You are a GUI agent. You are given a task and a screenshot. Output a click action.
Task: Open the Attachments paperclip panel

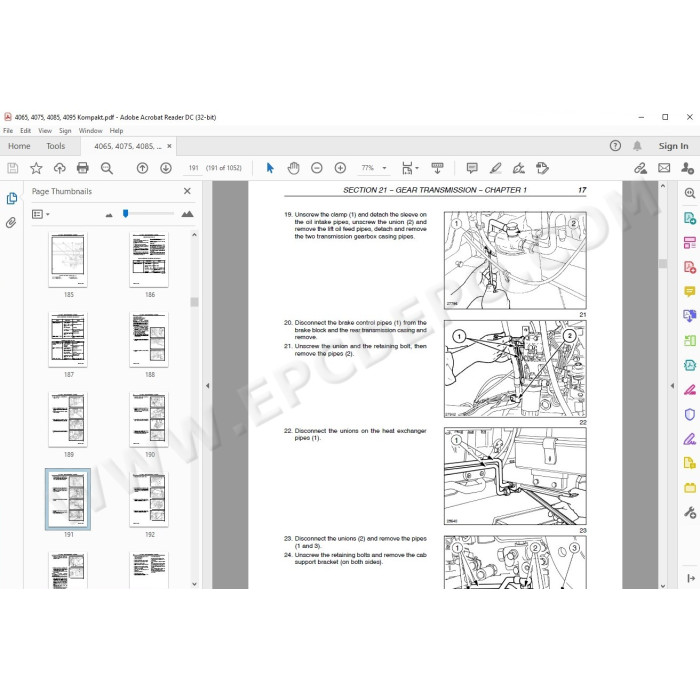(x=11, y=222)
